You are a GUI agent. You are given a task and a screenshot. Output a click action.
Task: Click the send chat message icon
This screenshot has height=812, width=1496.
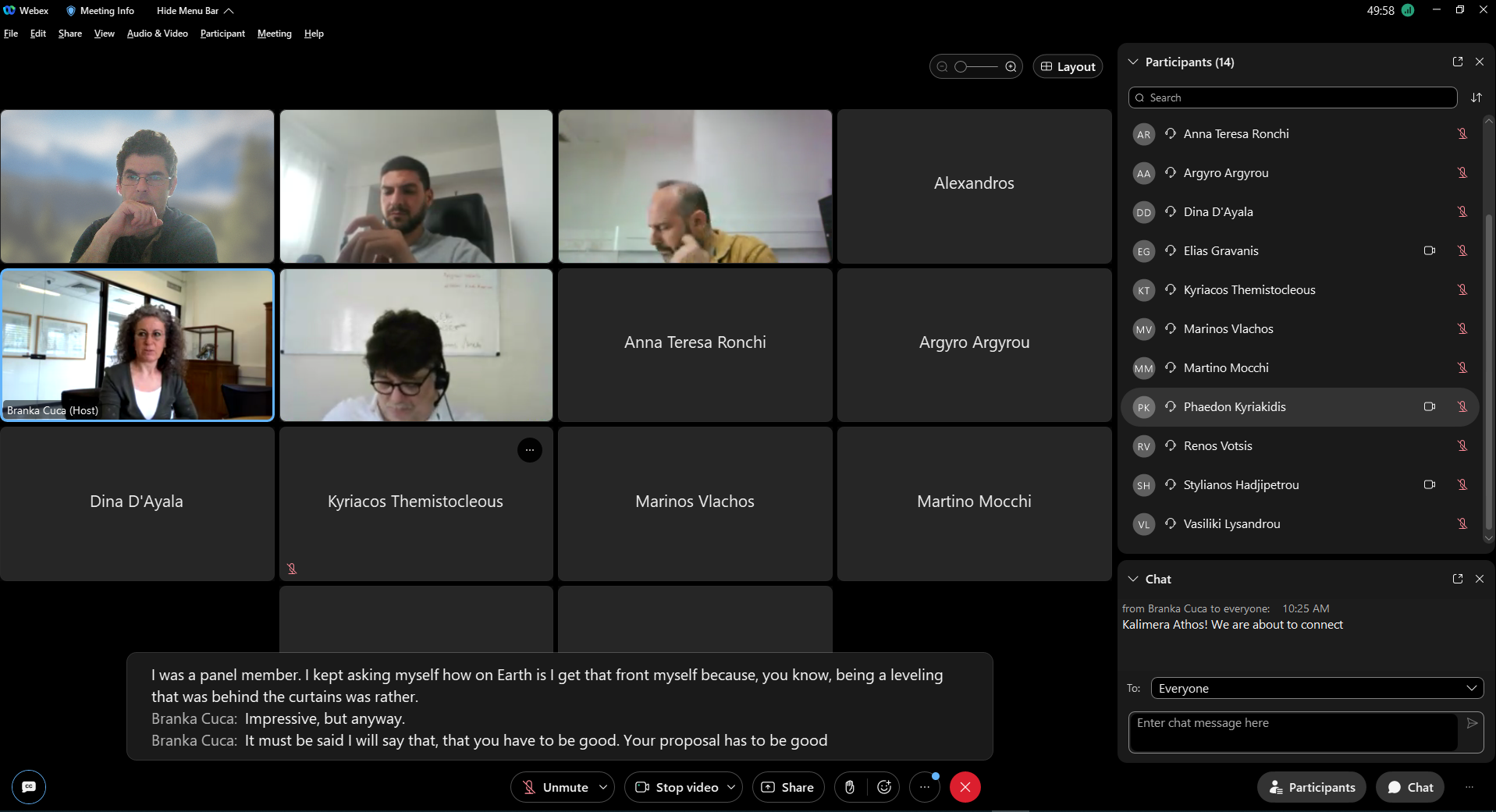click(x=1472, y=723)
